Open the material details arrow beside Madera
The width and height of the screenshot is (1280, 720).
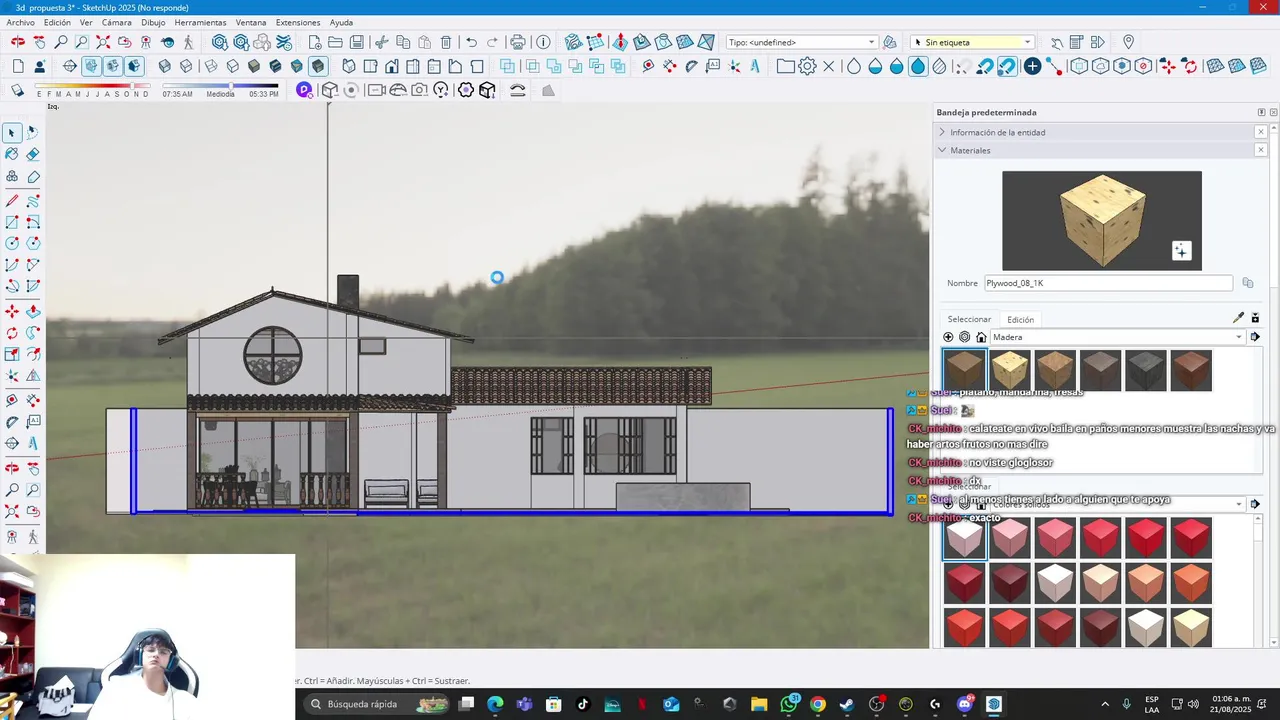pyautogui.click(x=1255, y=337)
